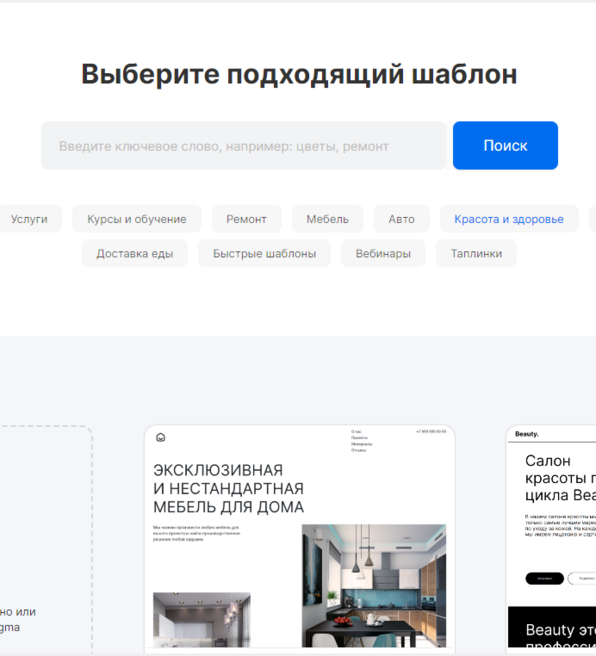
Task: Select the Курсы и обучение category
Action: (137, 219)
